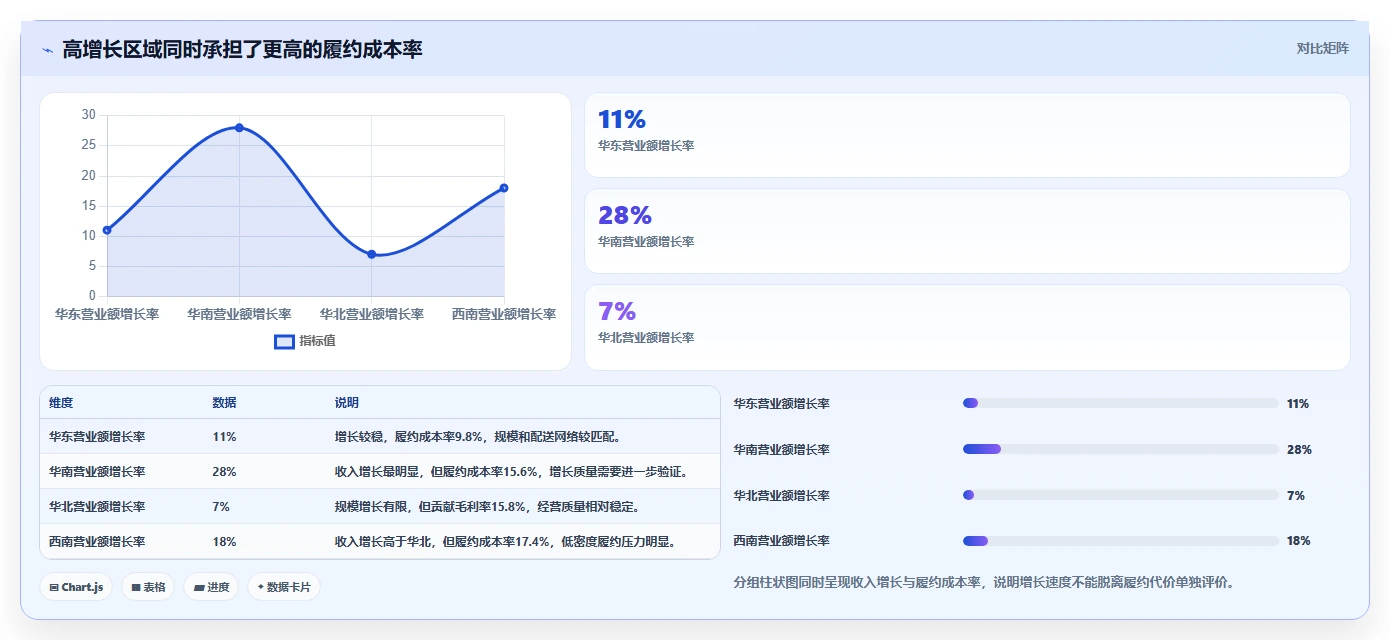Click the 11% cell in the table
The image size is (1390, 640).
tap(224, 437)
